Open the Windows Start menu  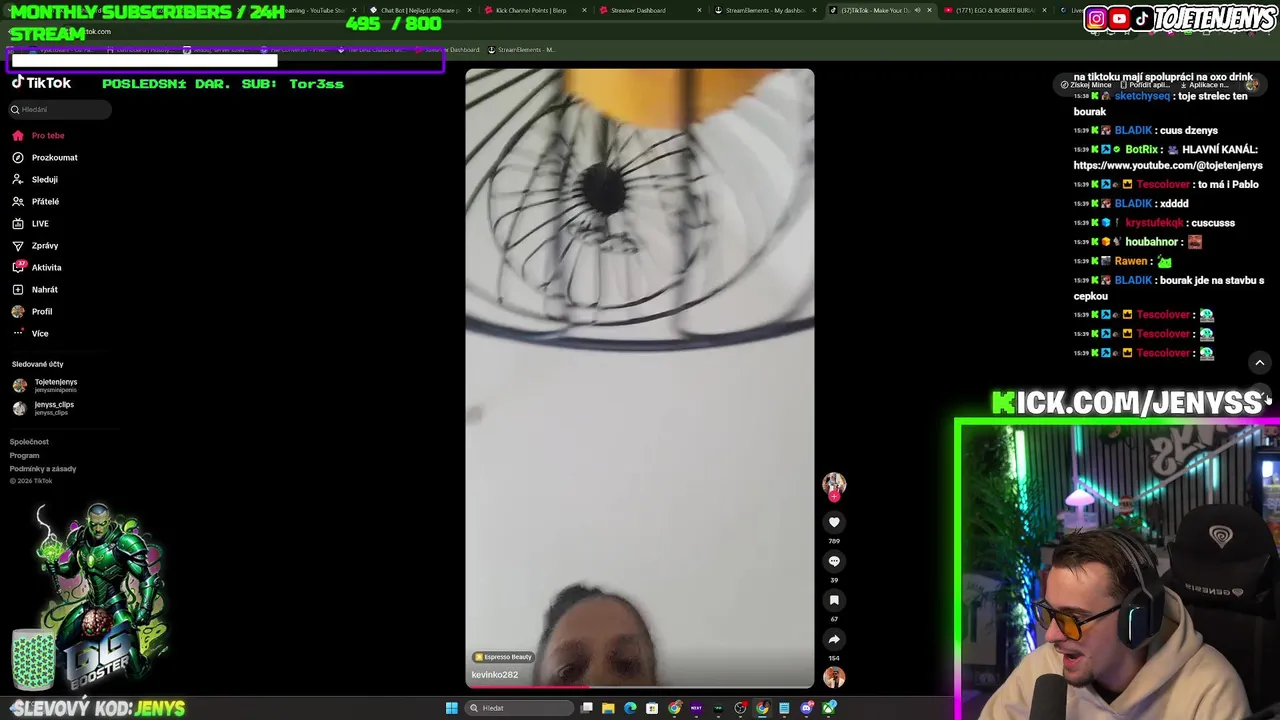pos(452,708)
